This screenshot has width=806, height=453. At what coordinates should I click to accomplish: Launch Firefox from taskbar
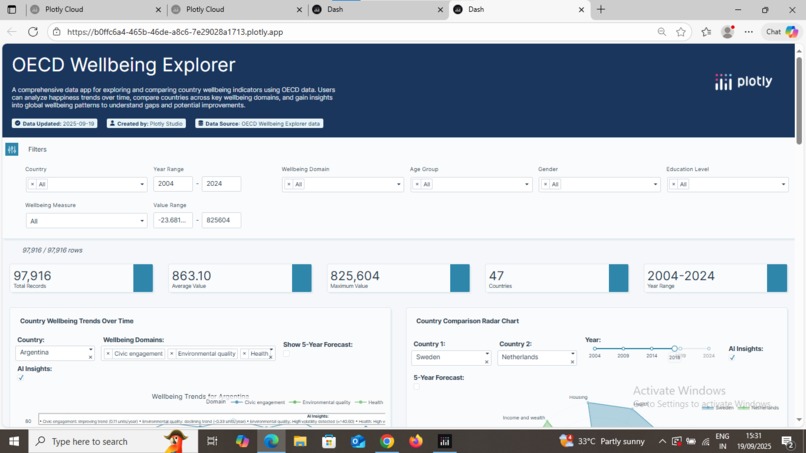click(x=415, y=441)
